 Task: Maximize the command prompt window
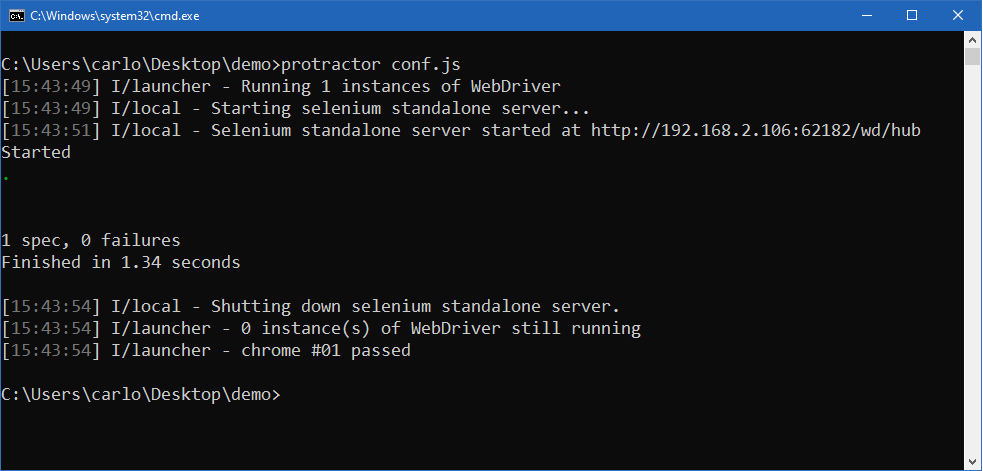click(912, 16)
